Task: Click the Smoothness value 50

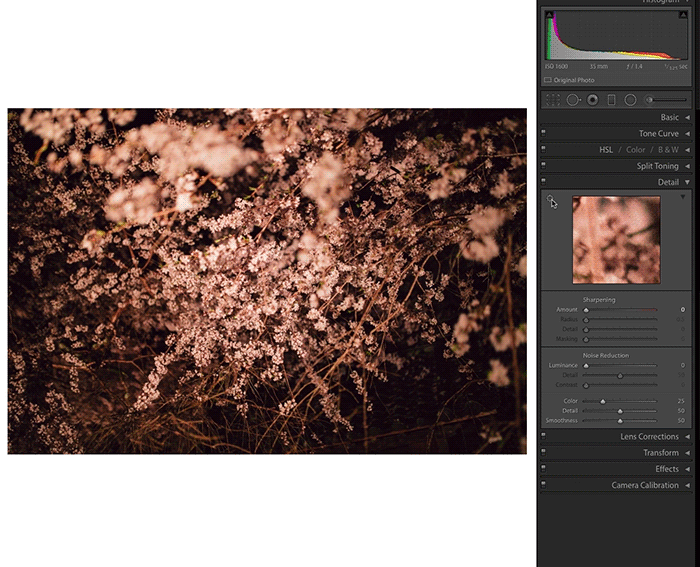Action: click(681, 421)
